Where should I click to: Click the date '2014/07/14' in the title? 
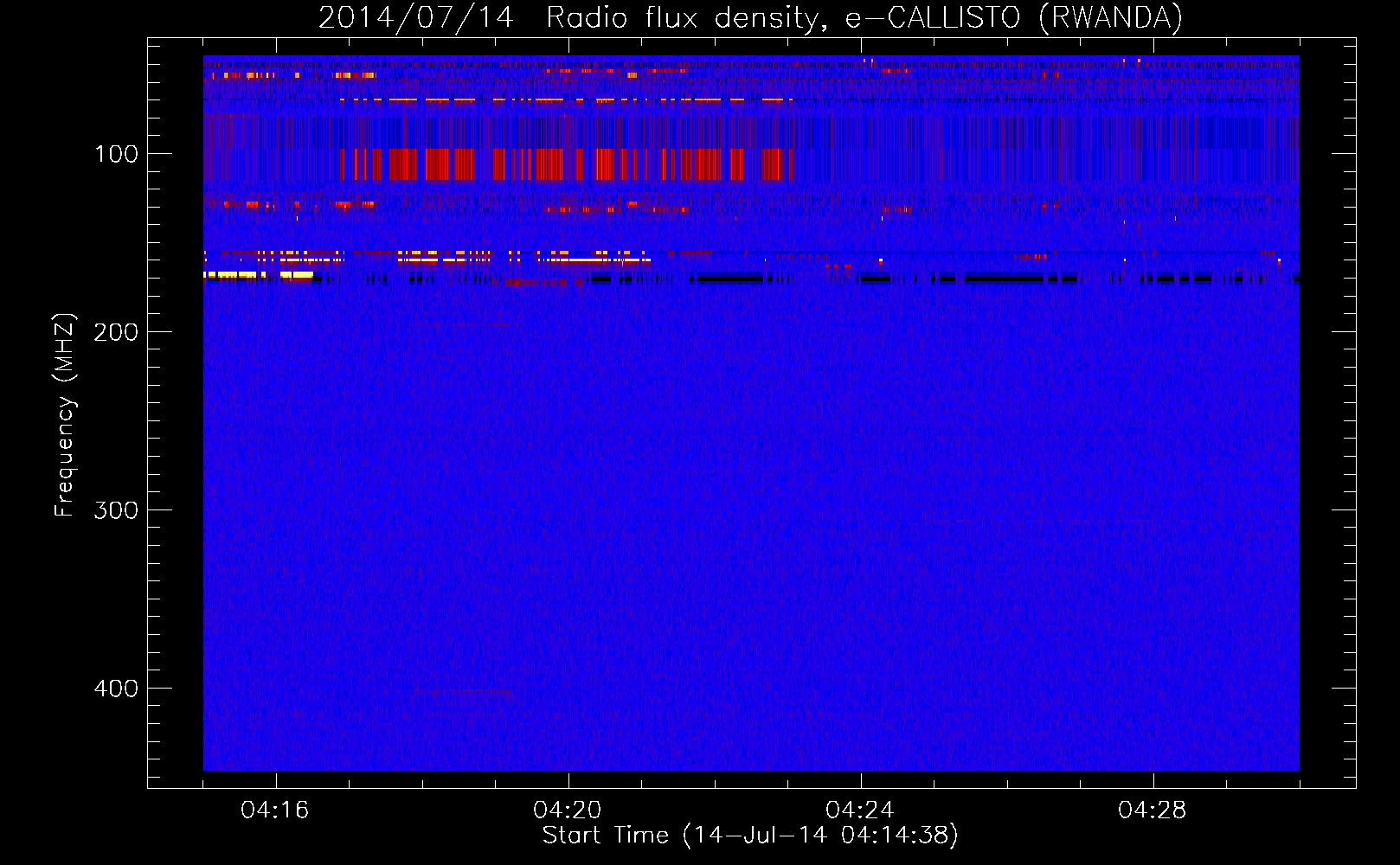(416, 18)
